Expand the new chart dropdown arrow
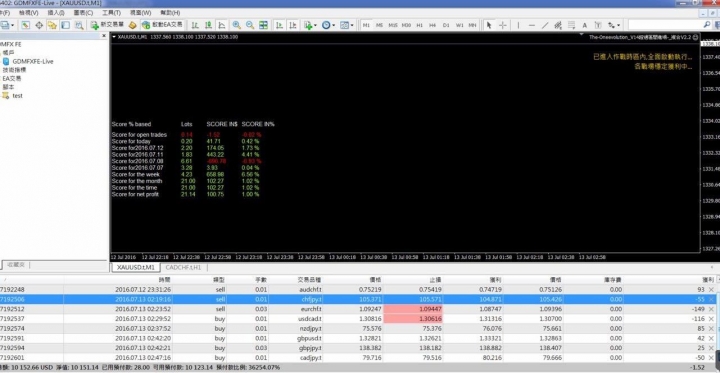 pyautogui.click(x=12, y=25)
